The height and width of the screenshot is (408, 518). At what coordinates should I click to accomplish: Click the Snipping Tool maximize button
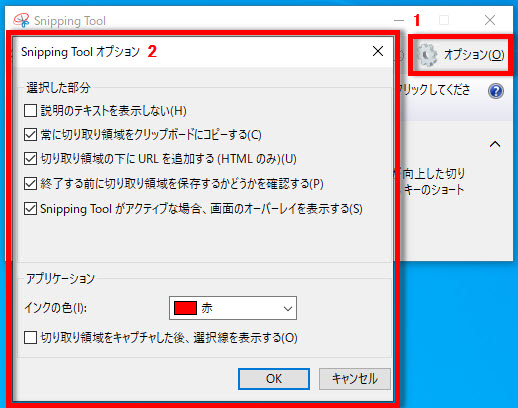444,20
